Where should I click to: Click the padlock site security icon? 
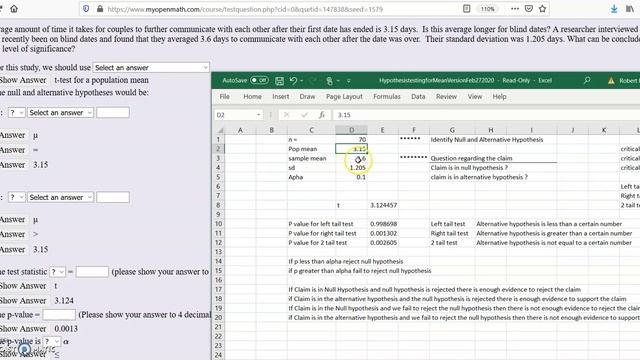(x=100, y=9)
